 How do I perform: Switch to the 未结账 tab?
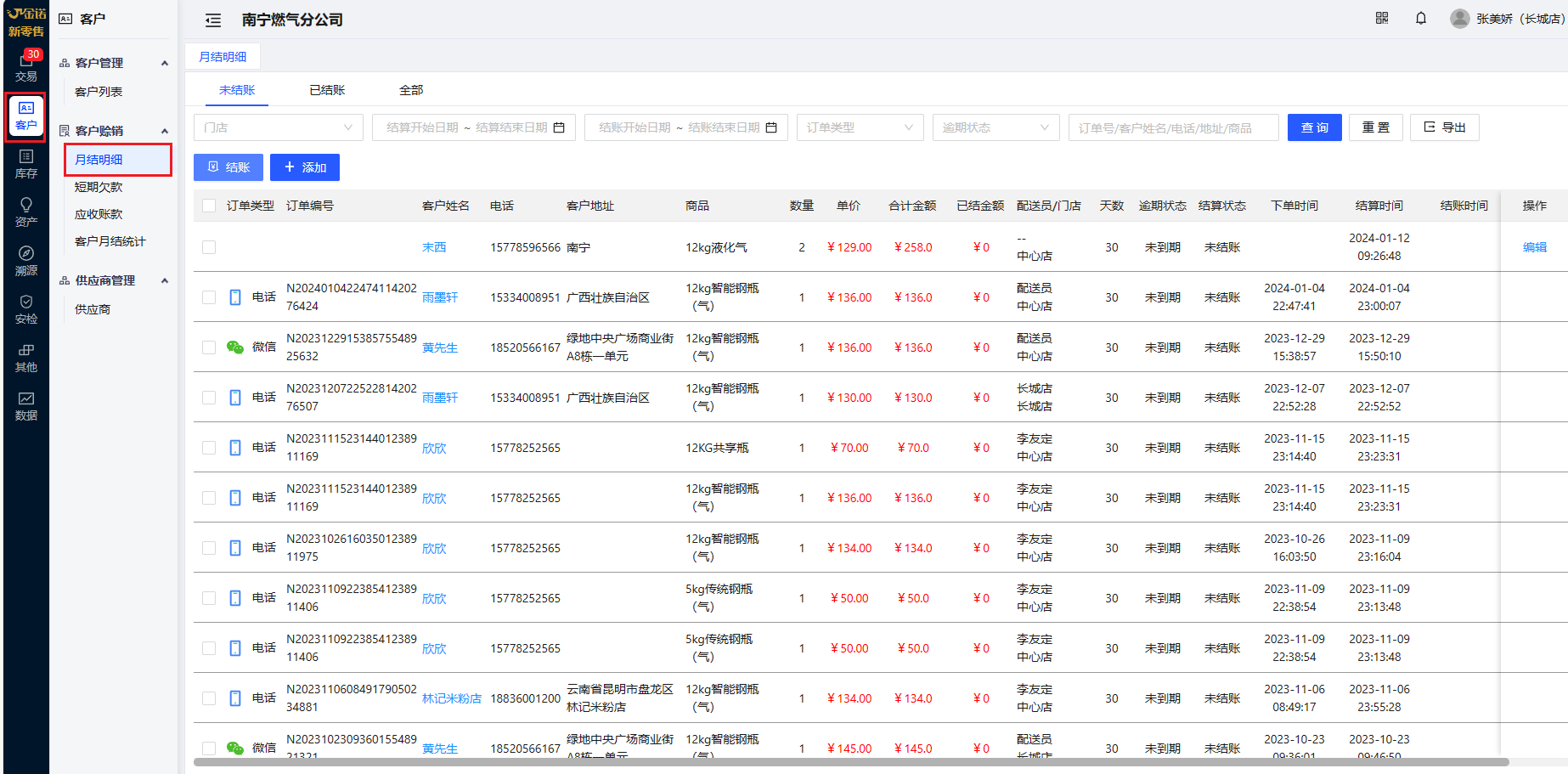click(x=237, y=90)
